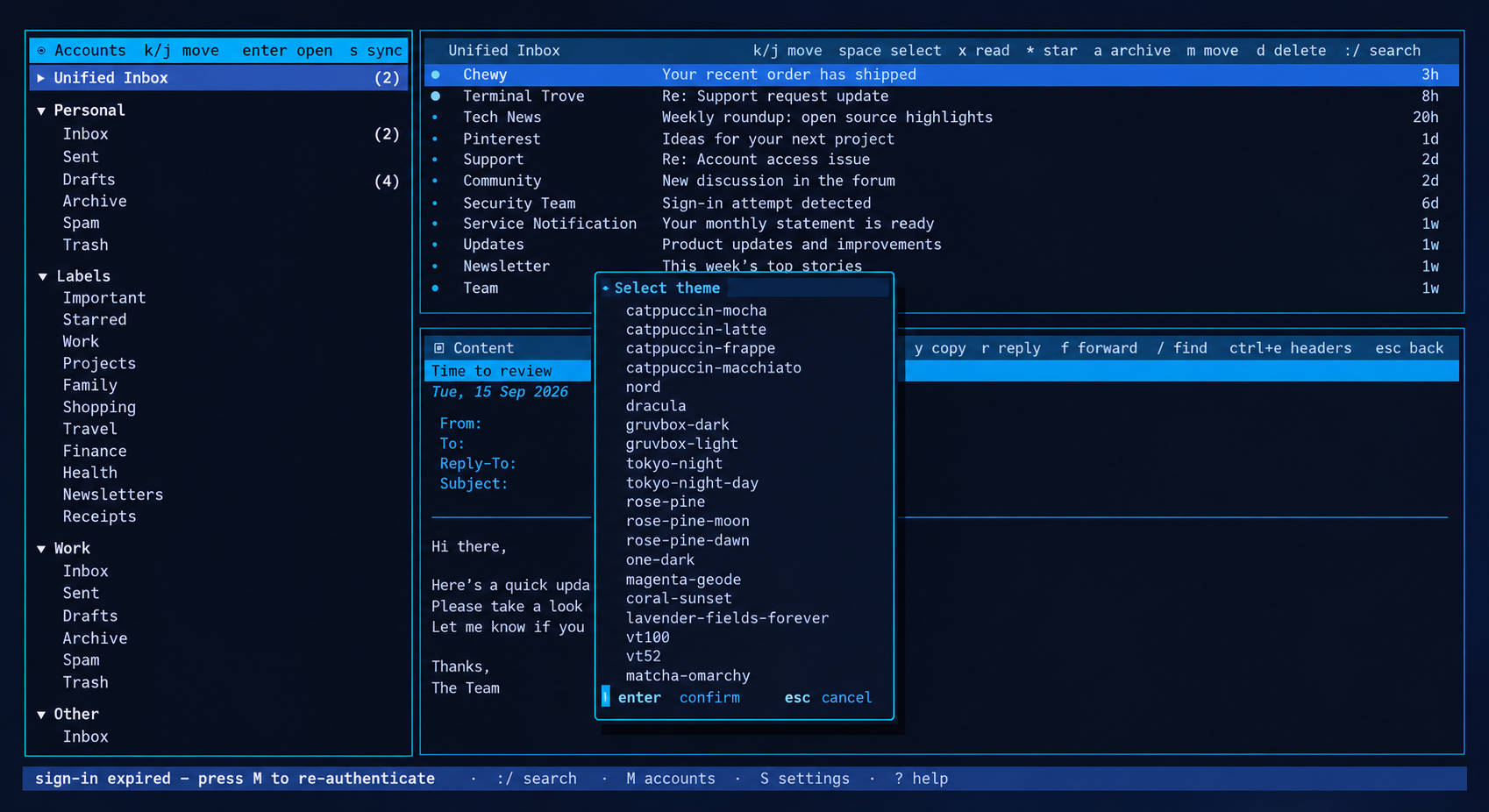Cancel the theme dialog via esc cancel
The height and width of the screenshot is (812, 1489).
tap(828, 698)
